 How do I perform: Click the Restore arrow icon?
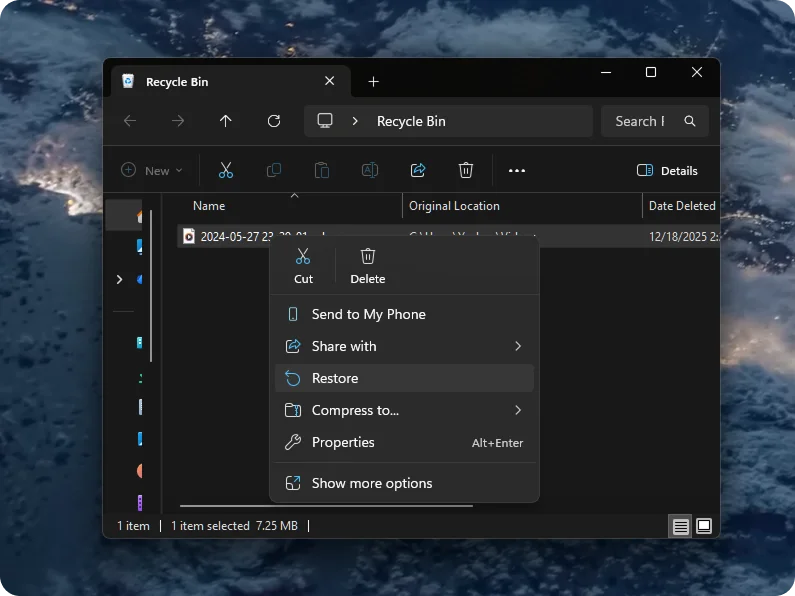click(x=293, y=378)
